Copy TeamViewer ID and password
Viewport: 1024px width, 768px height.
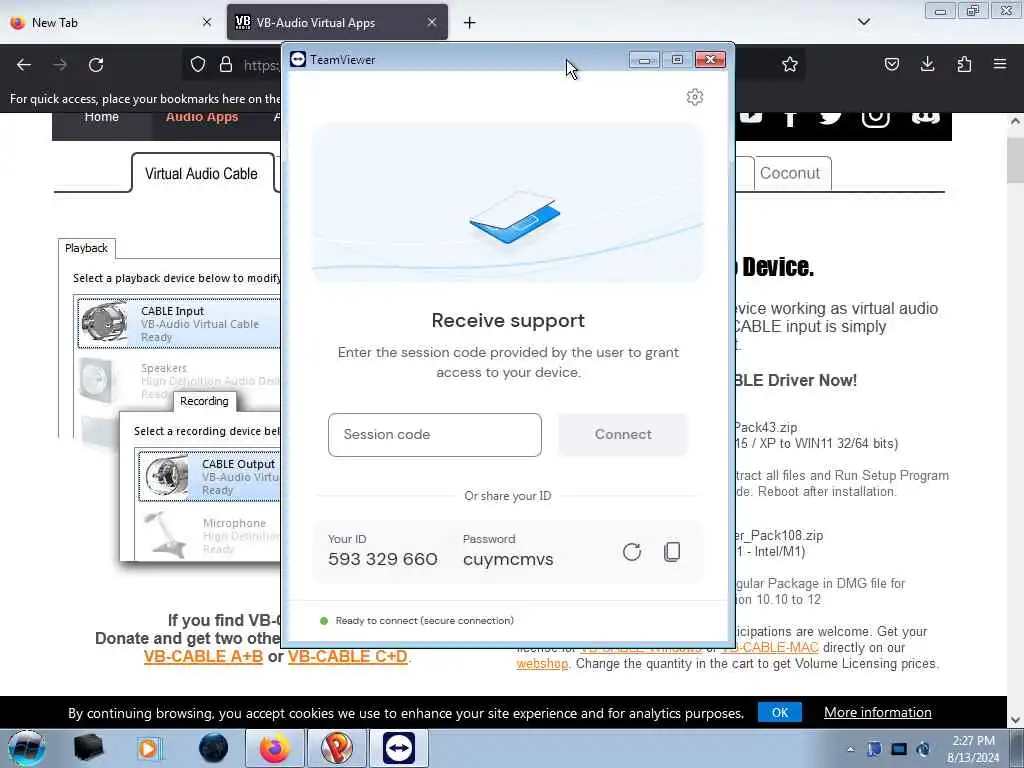pyautogui.click(x=672, y=552)
